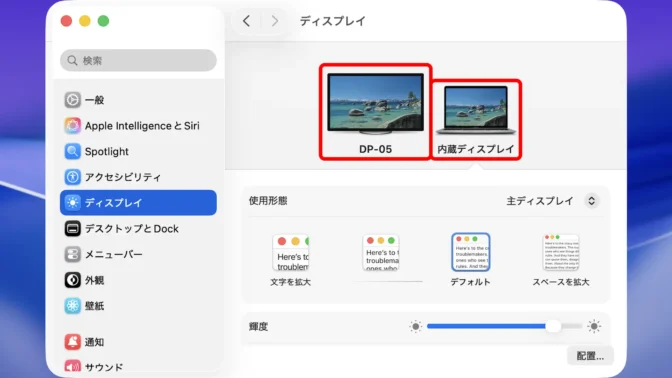Click the 壁紙 wallpaper flower icon
The image size is (672, 378).
click(72, 306)
